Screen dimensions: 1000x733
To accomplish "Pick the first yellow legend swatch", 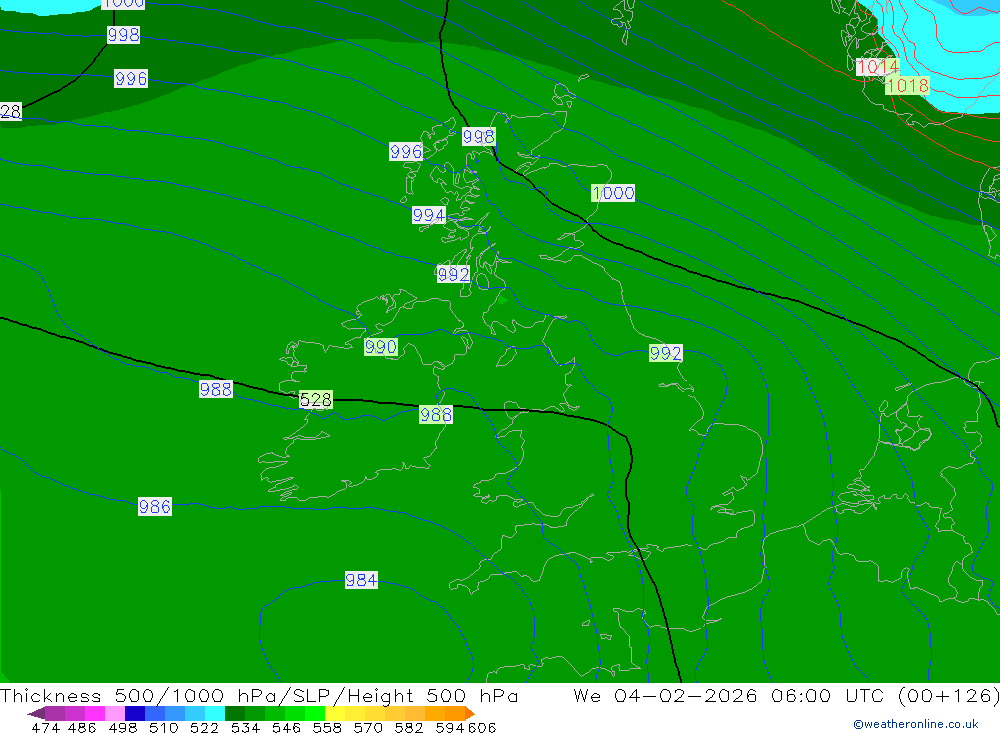I will (335, 713).
